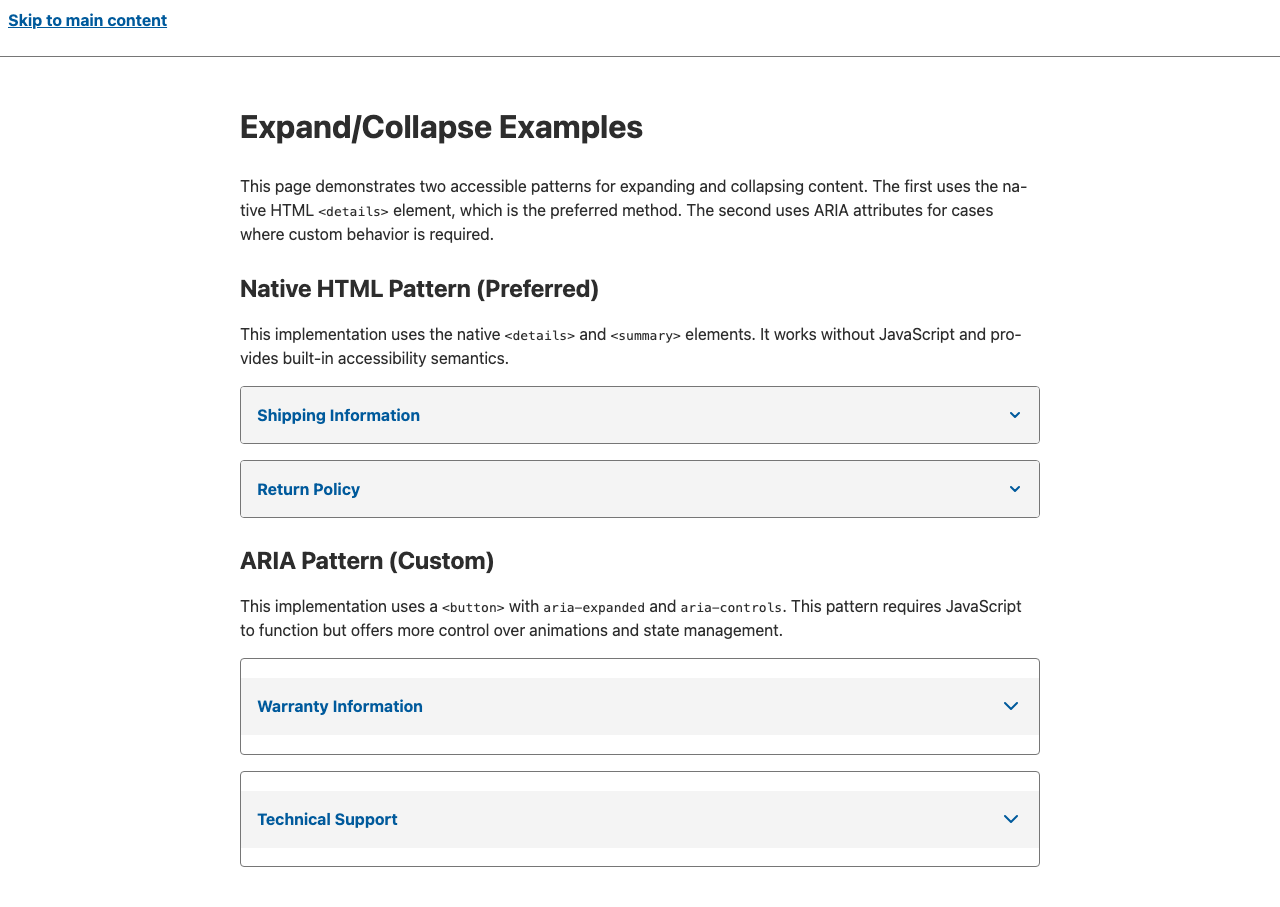Click the Expand/Collapse Examples page heading
The height and width of the screenshot is (907, 1280).
[441, 127]
